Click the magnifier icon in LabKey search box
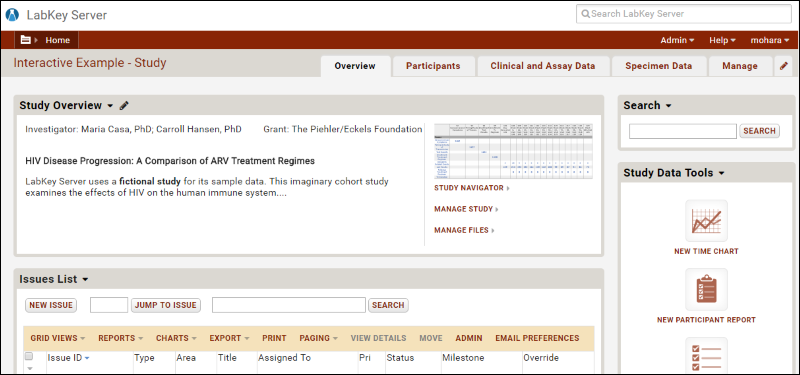The height and width of the screenshot is (375, 800). (585, 14)
